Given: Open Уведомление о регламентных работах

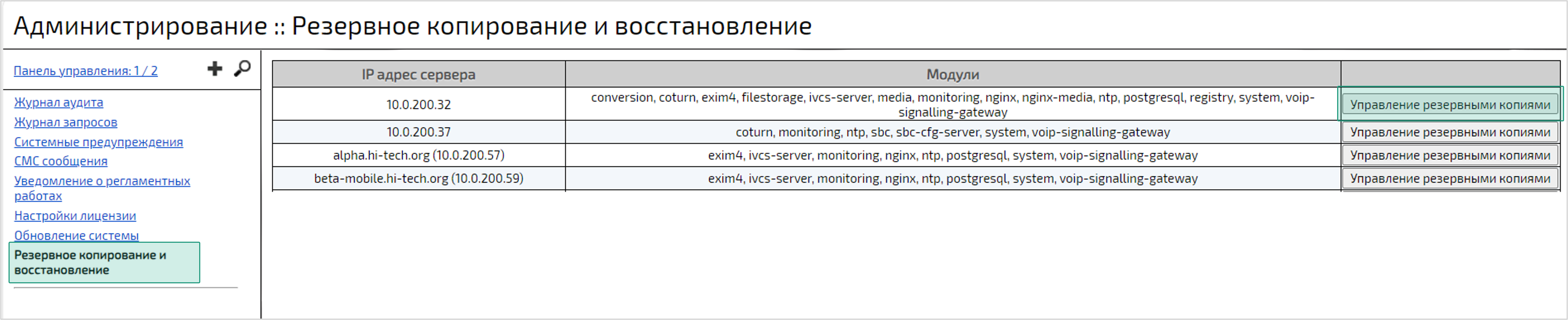Looking at the screenshot, I should [x=102, y=188].
